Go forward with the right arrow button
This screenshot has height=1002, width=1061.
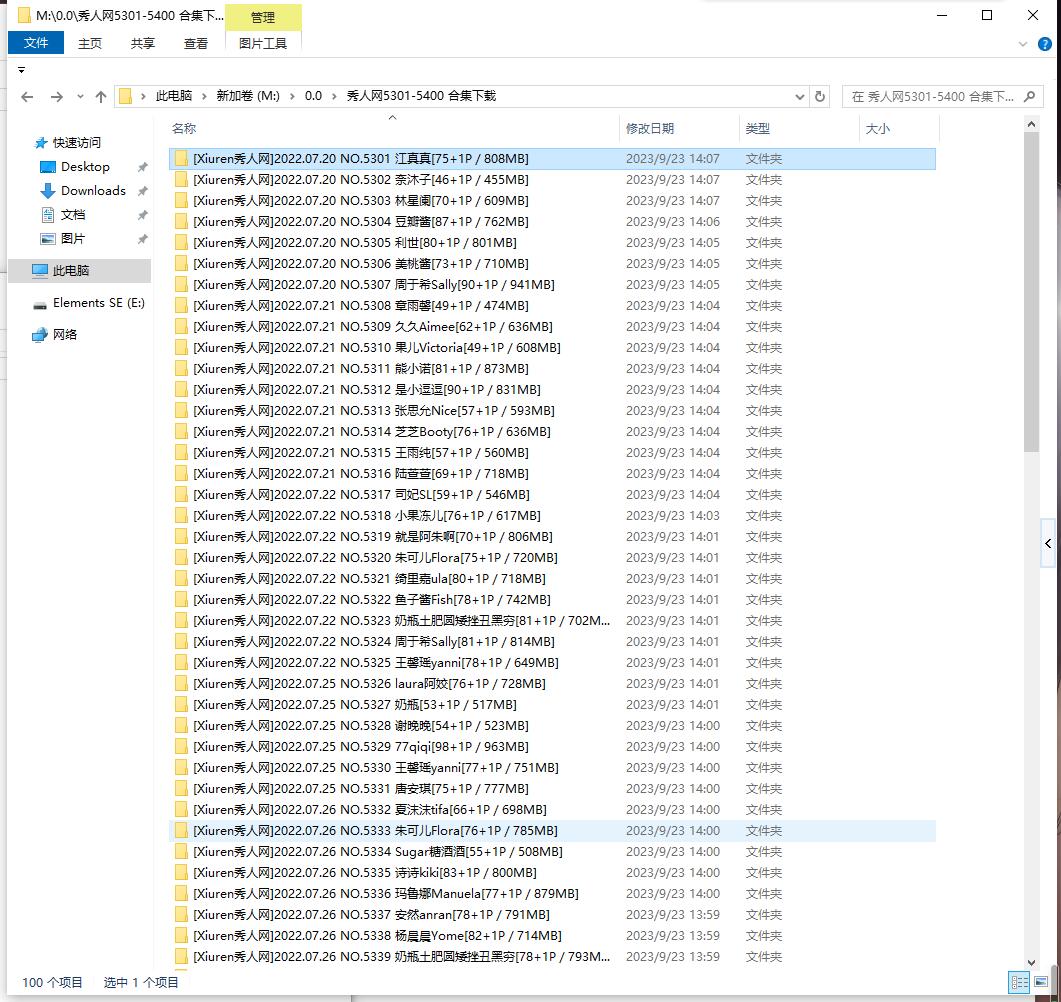coord(57,97)
